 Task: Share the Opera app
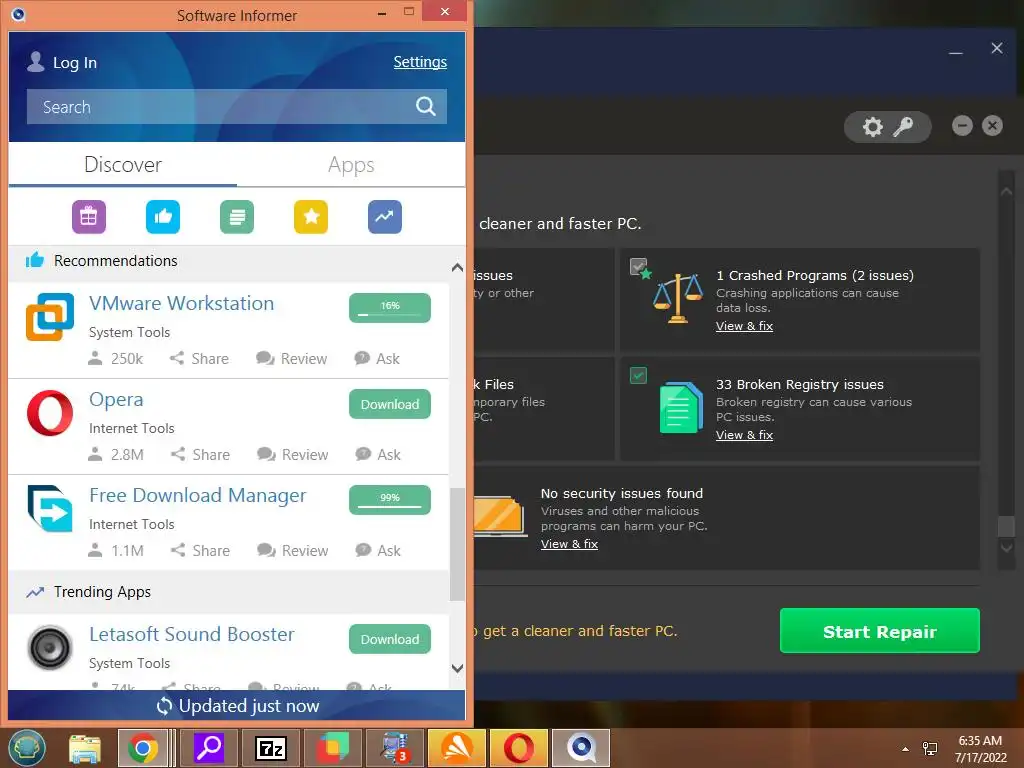tap(200, 455)
